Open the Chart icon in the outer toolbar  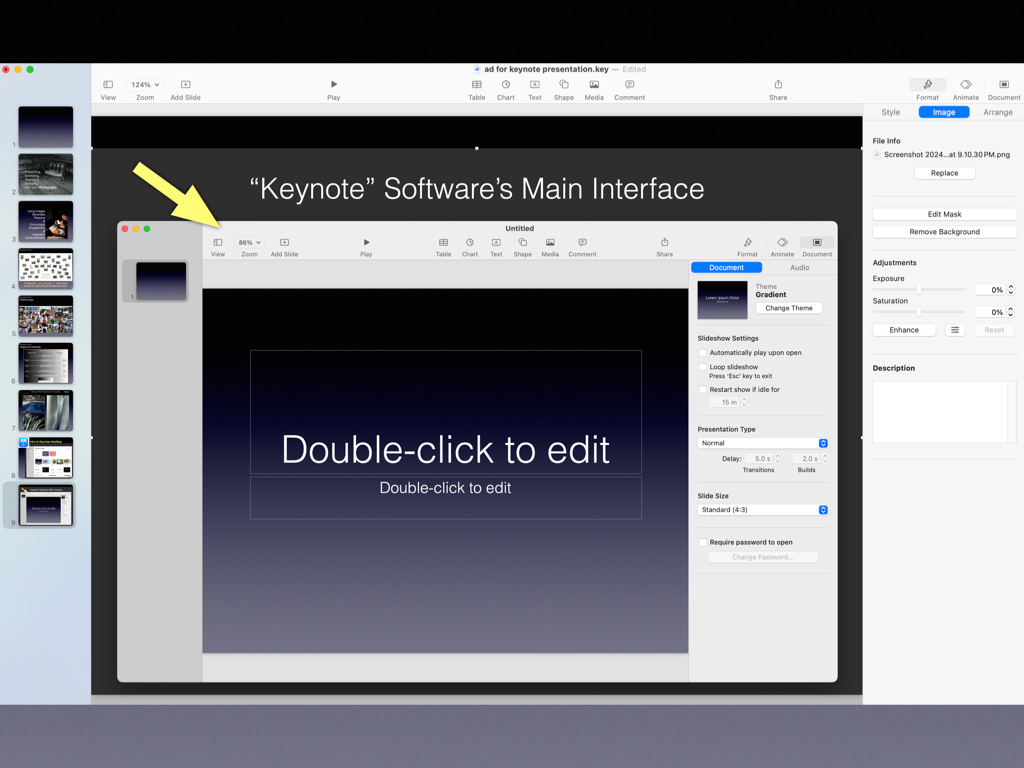click(505, 85)
